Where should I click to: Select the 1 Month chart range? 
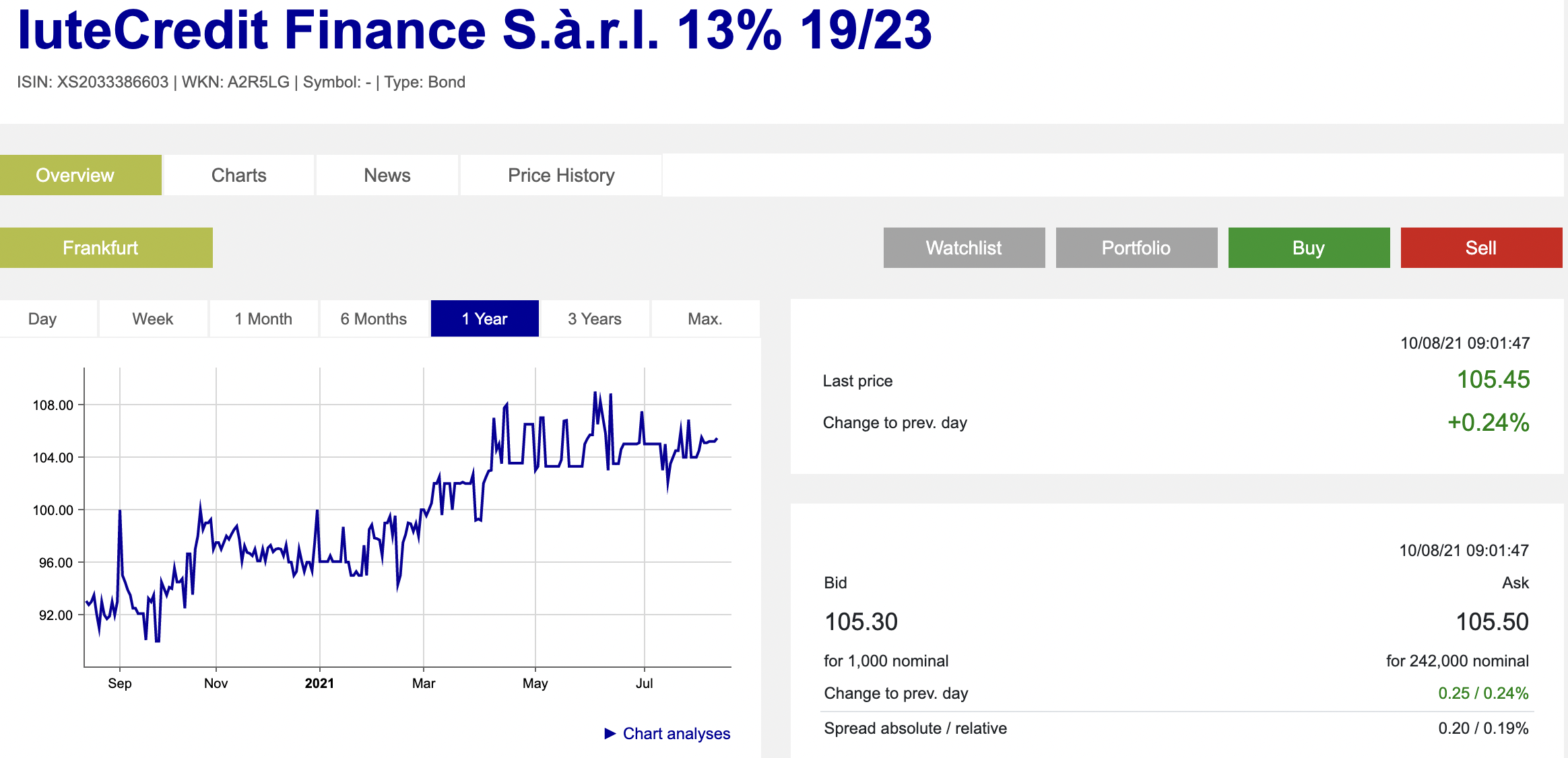pyautogui.click(x=263, y=318)
